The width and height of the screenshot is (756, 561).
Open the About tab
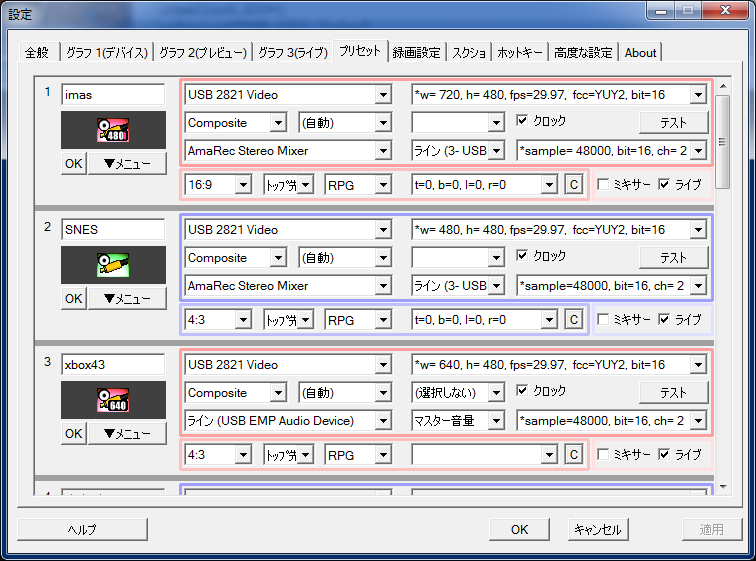640,53
